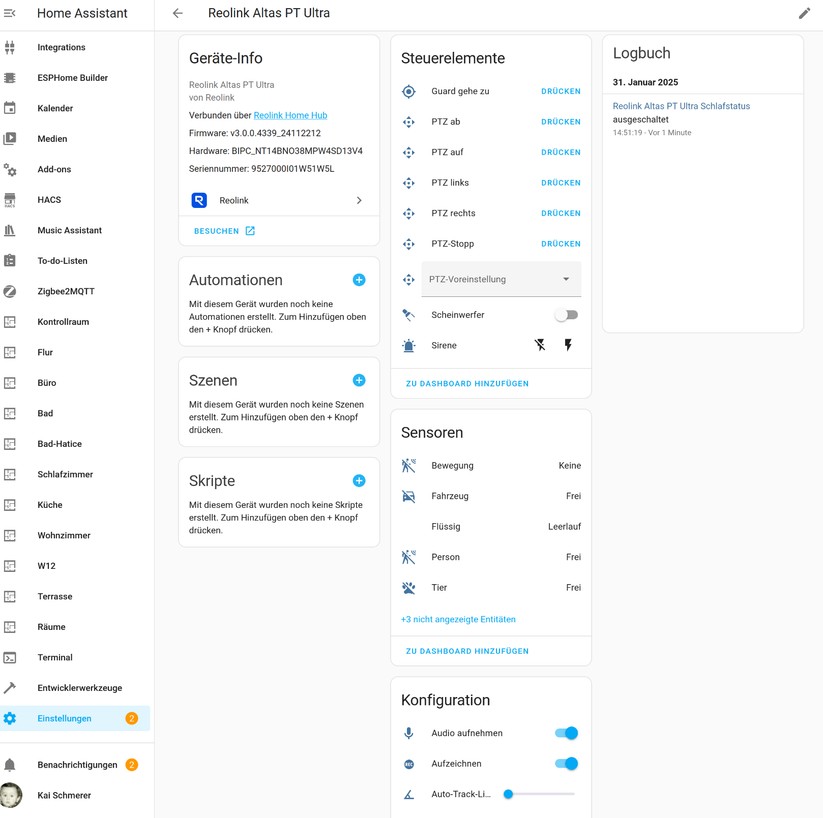
Task: Open Add-ons in the sidebar
Action: pyautogui.click(x=75, y=169)
